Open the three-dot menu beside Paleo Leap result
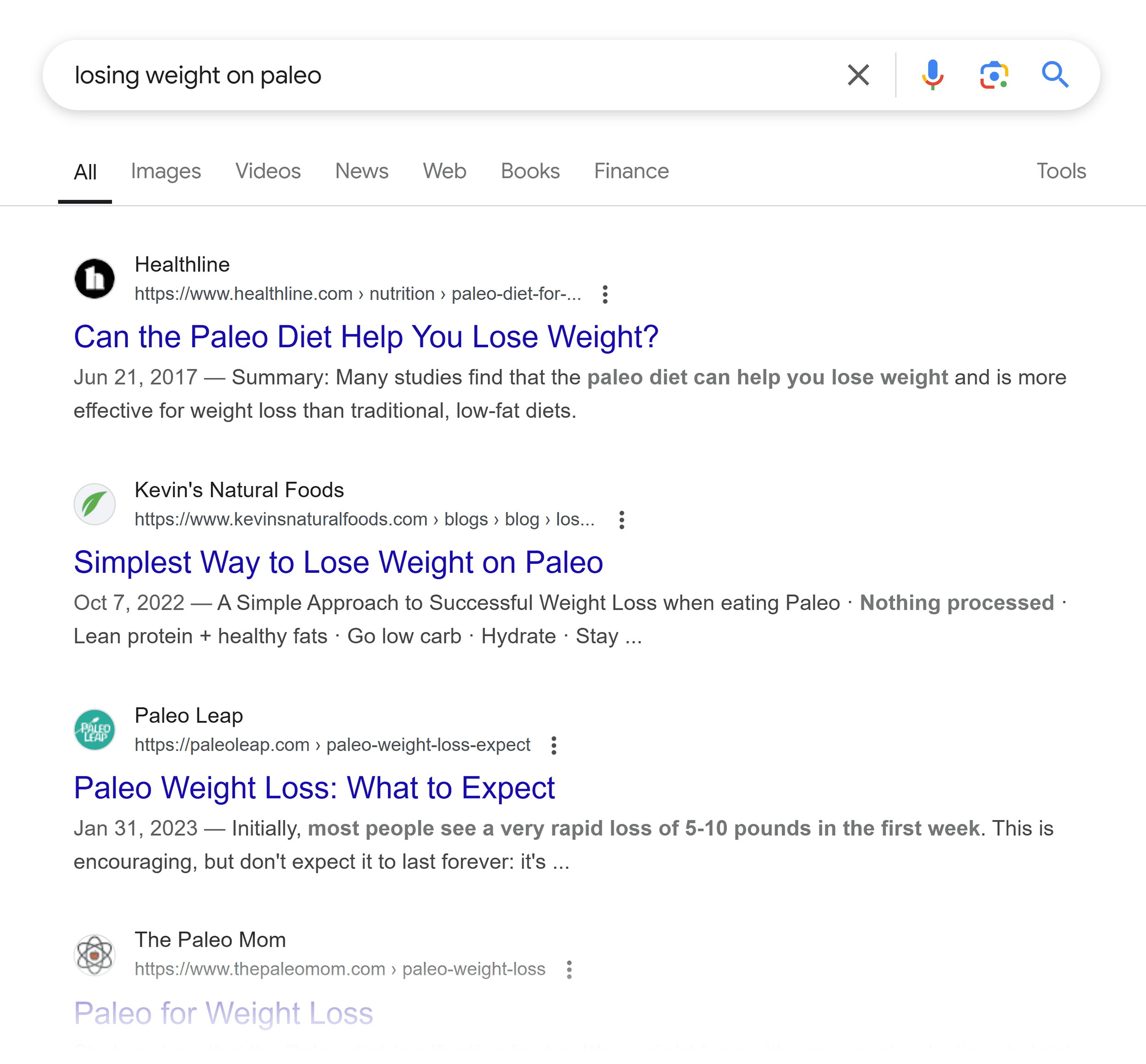Image resolution: width=1146 pixels, height=1064 pixels. click(555, 746)
